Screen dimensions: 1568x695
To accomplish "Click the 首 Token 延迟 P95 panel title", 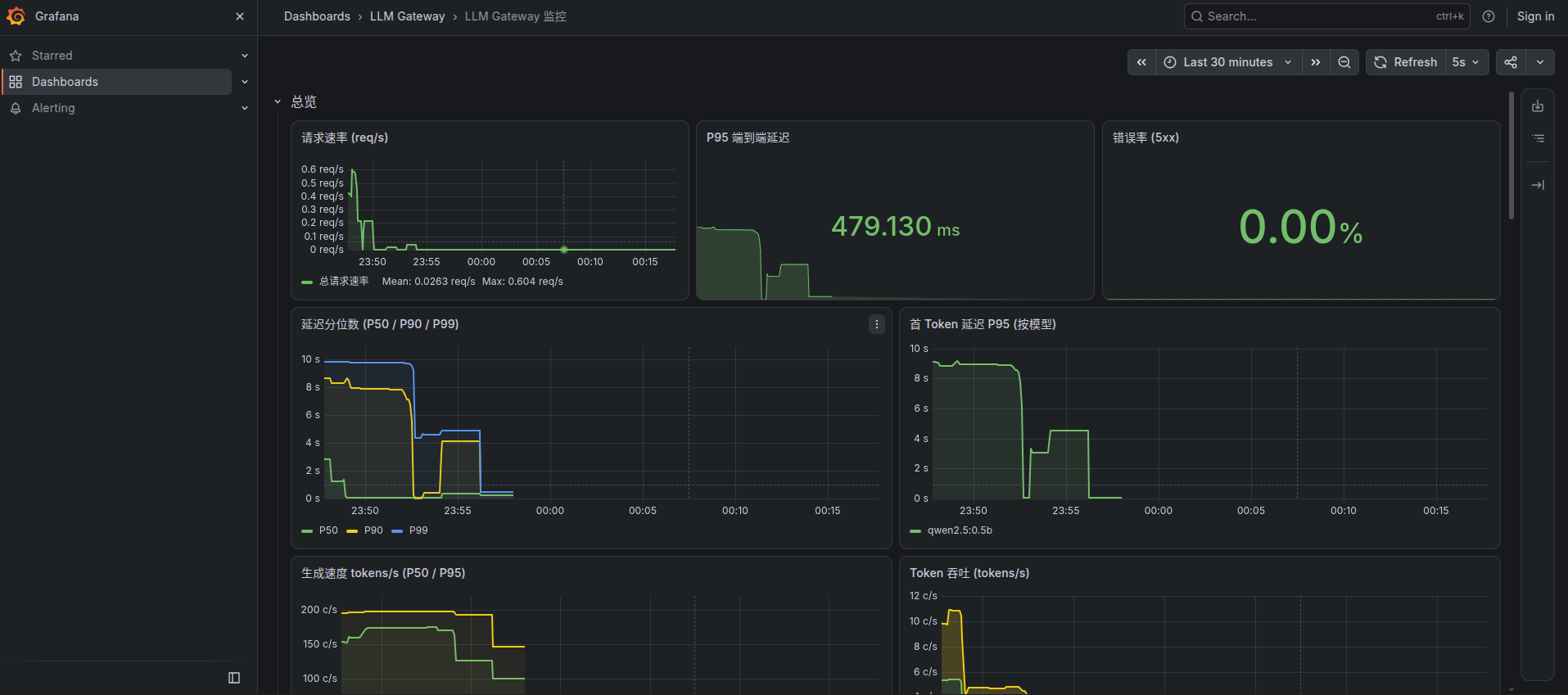I will coord(983,324).
